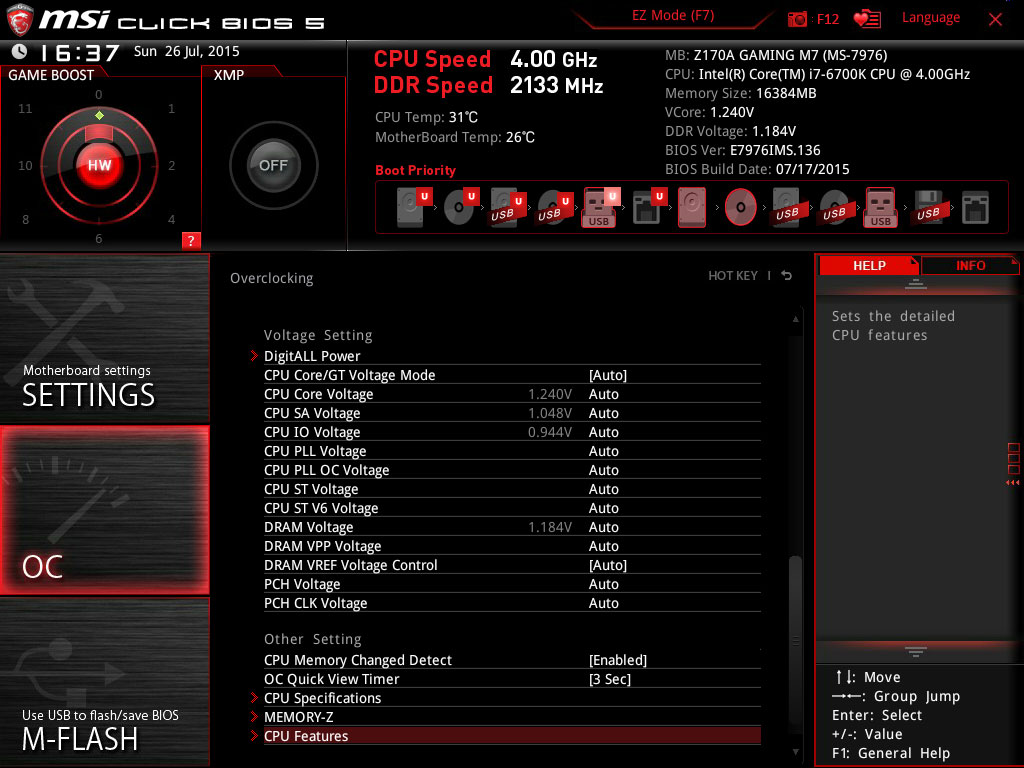The width and height of the screenshot is (1024, 768).
Task: Close the BIOS with the red X
Action: (x=995, y=20)
